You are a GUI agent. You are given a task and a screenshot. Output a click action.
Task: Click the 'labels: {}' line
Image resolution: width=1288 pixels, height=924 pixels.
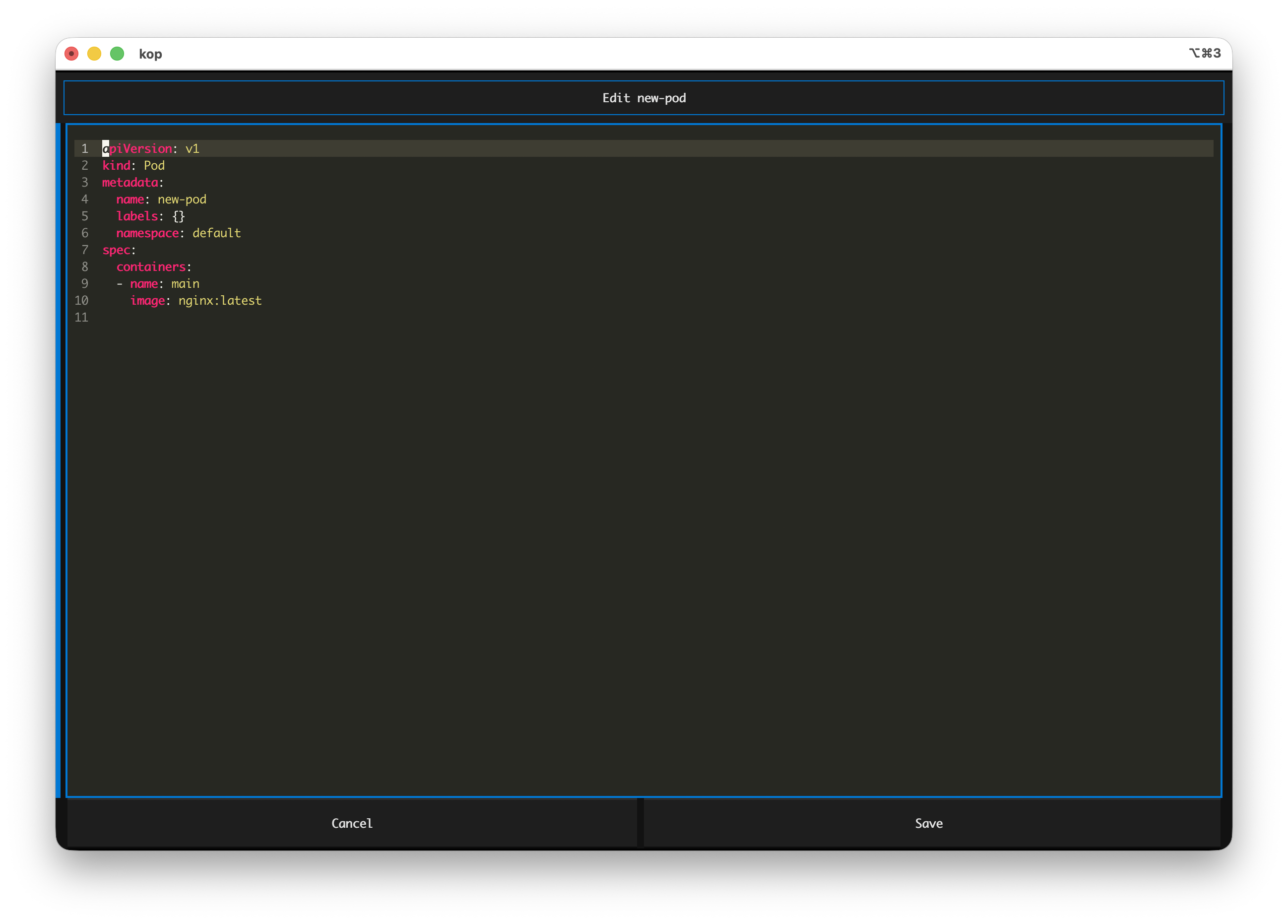point(150,216)
